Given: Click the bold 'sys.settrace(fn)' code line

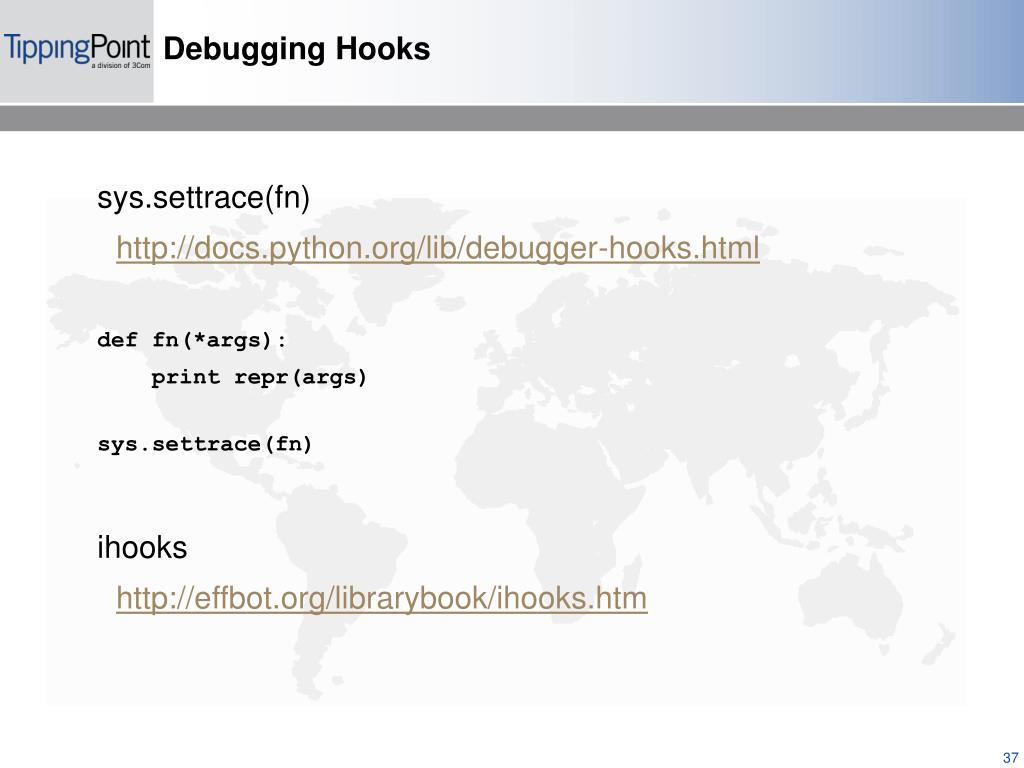Looking at the screenshot, I should click(204, 445).
